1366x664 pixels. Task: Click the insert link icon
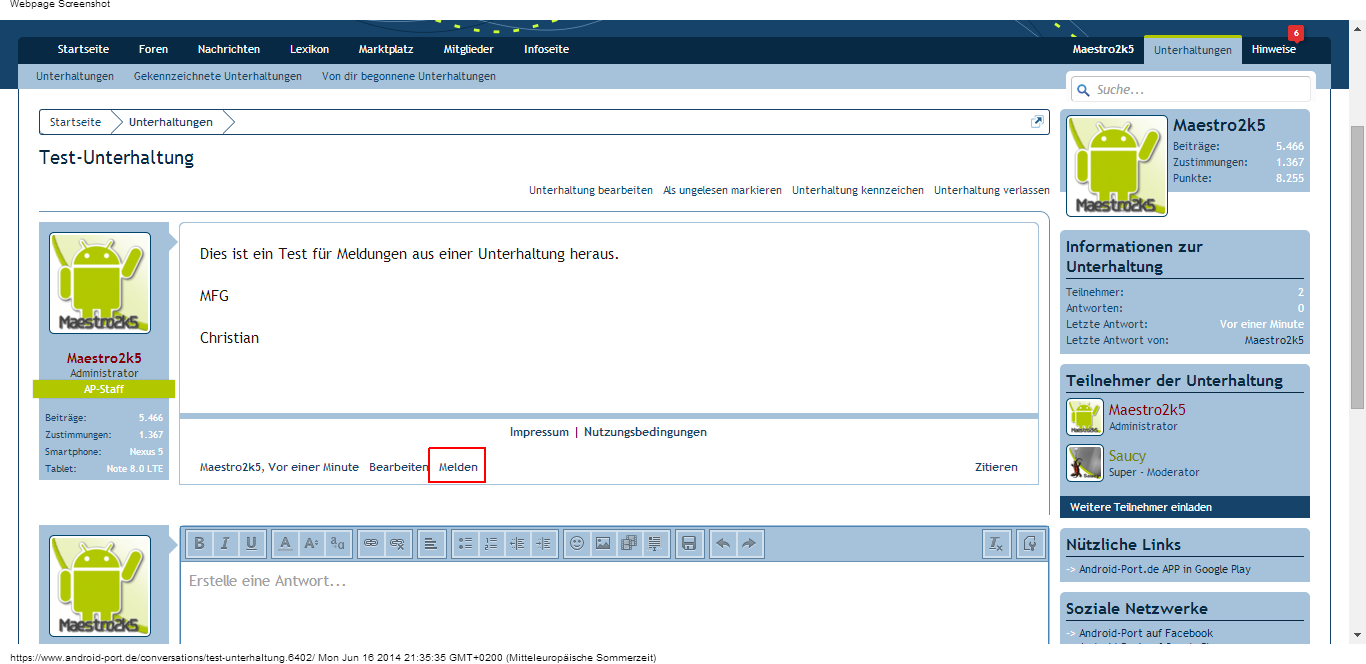pyautogui.click(x=371, y=543)
